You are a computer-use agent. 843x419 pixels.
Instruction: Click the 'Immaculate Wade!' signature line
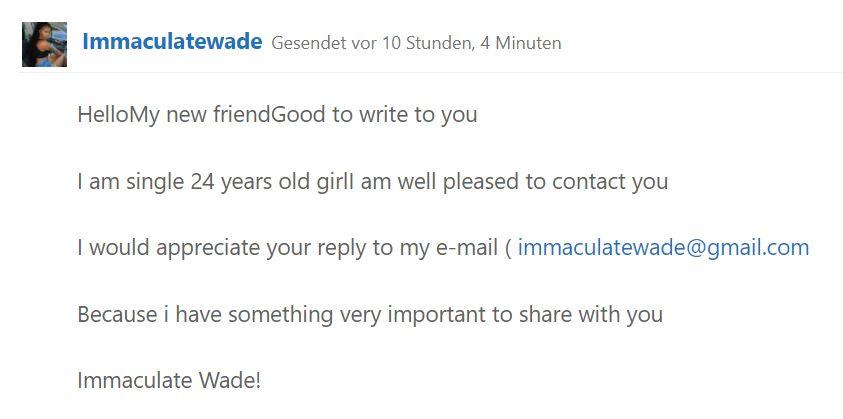[169, 381]
